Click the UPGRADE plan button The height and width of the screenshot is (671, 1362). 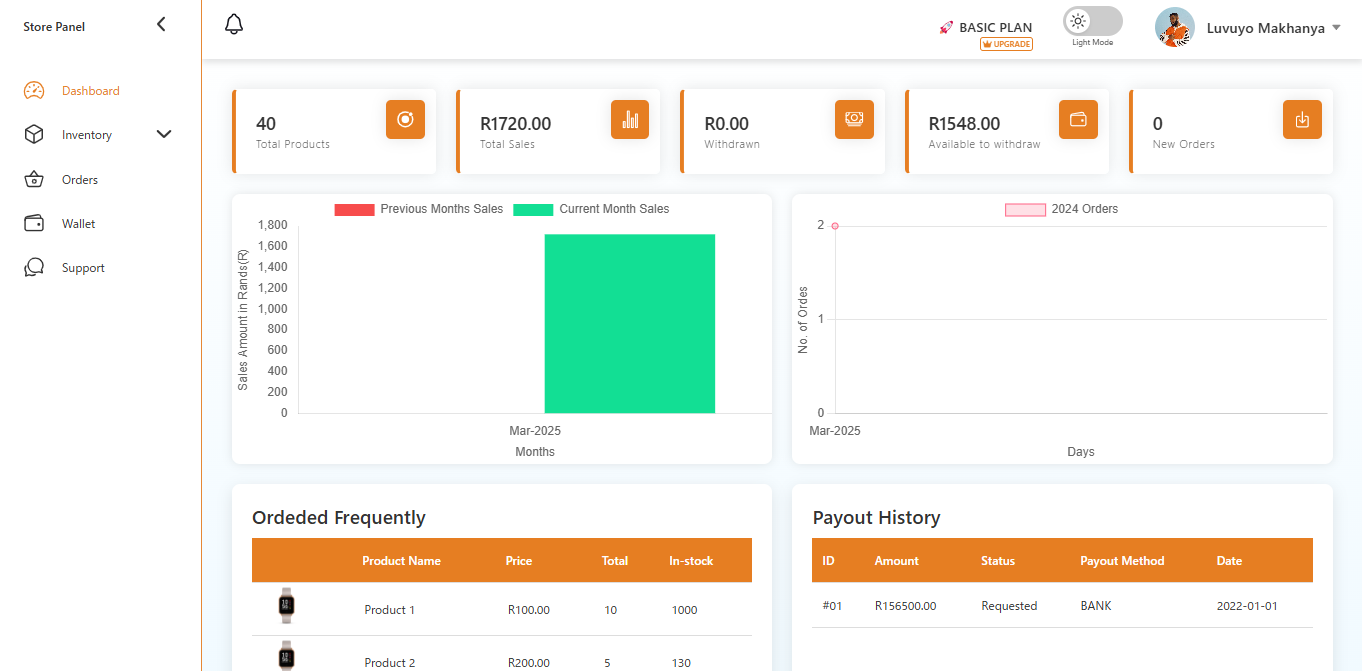[x=1006, y=44]
